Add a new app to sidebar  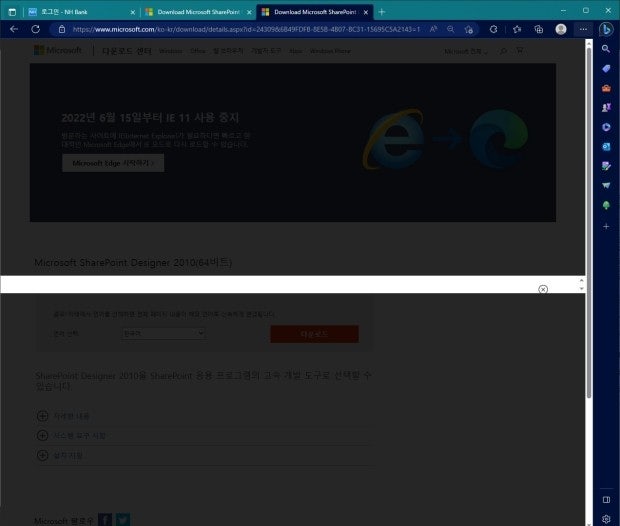click(x=606, y=227)
